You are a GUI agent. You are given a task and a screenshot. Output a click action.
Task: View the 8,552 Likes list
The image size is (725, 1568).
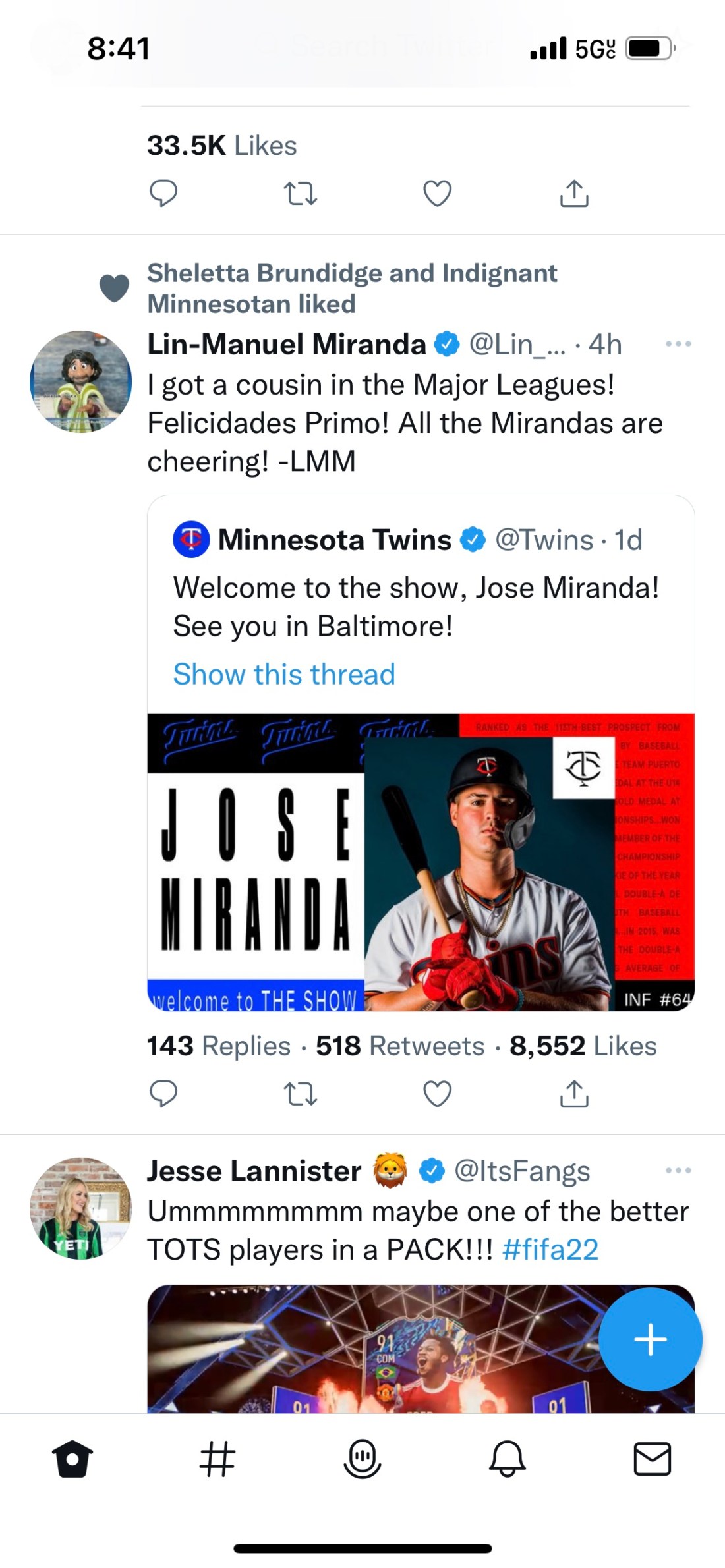(583, 1046)
